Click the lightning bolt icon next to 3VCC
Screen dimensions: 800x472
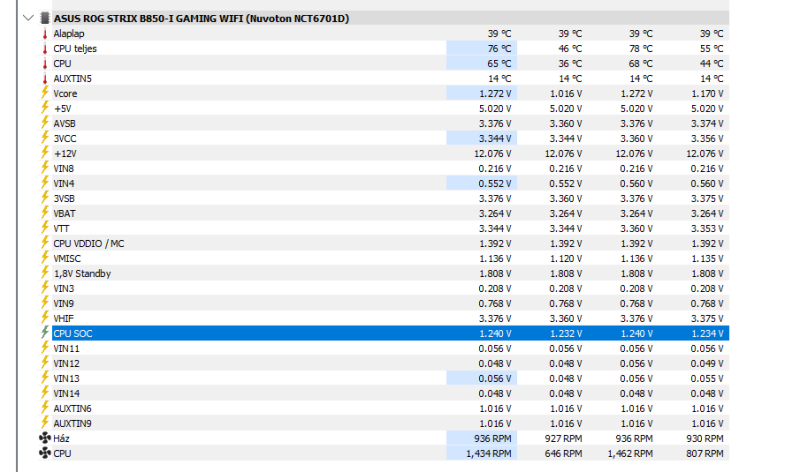point(45,138)
